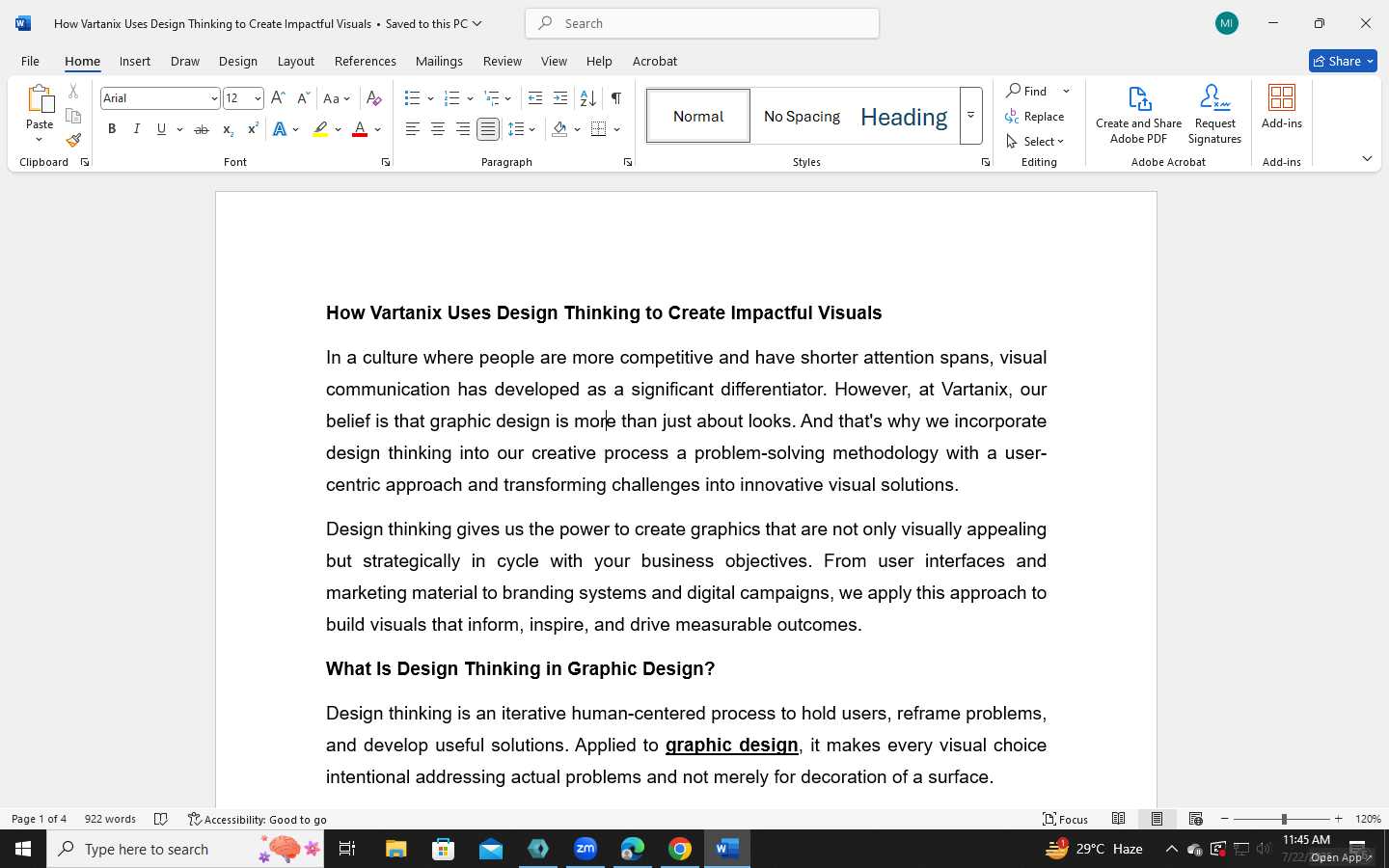Toggle Subscript formatting
Viewport: 1389px width, 868px height.
coord(228,129)
